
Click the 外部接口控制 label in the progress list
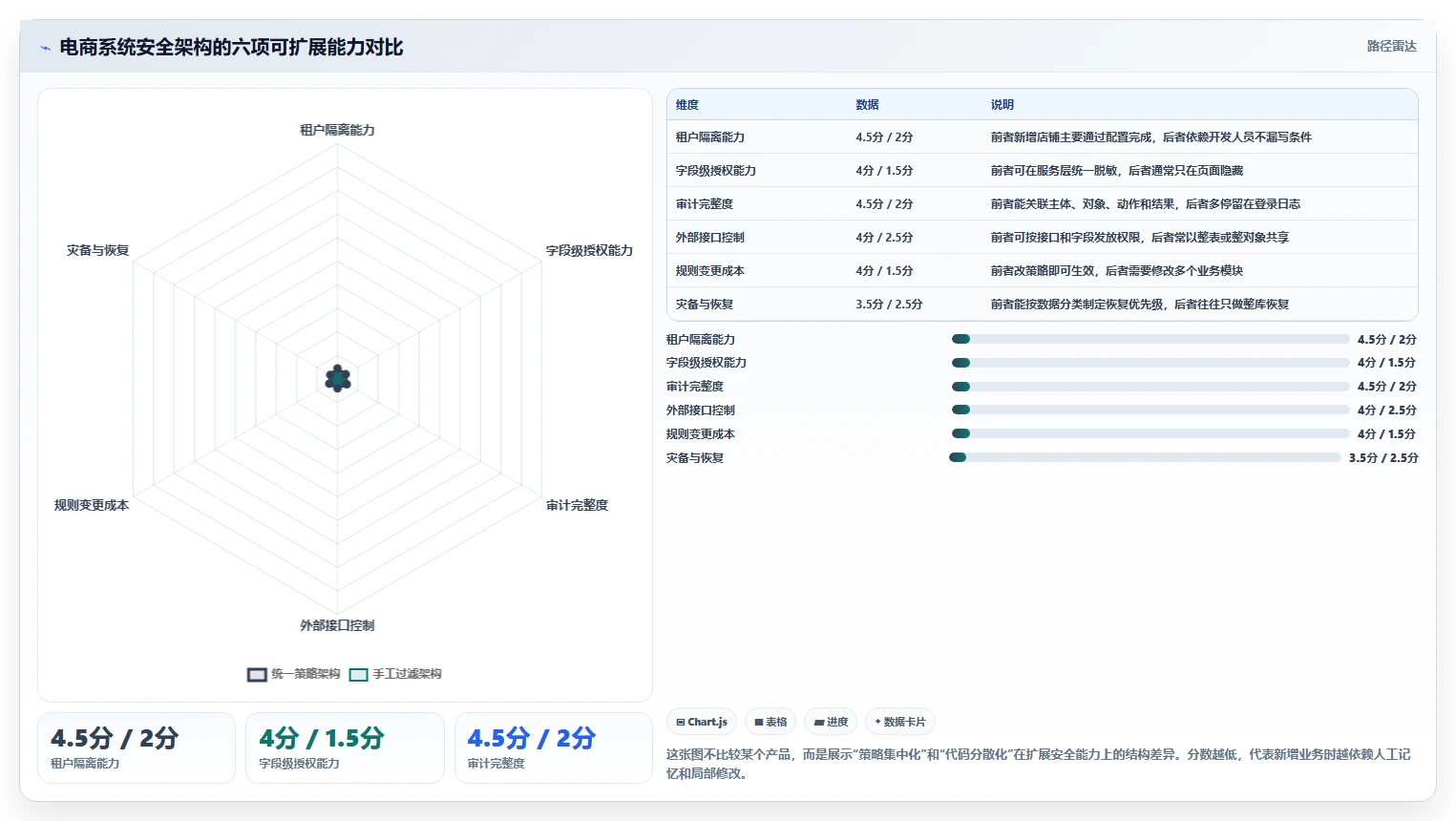(701, 410)
